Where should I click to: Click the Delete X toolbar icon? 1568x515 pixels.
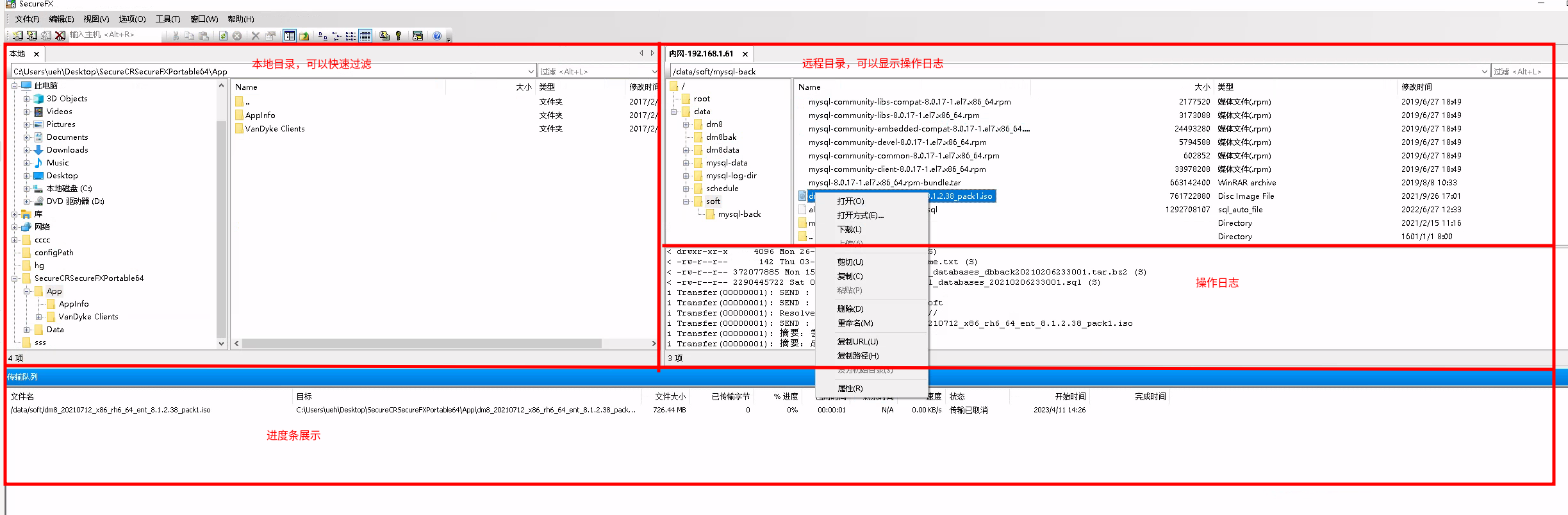[256, 36]
